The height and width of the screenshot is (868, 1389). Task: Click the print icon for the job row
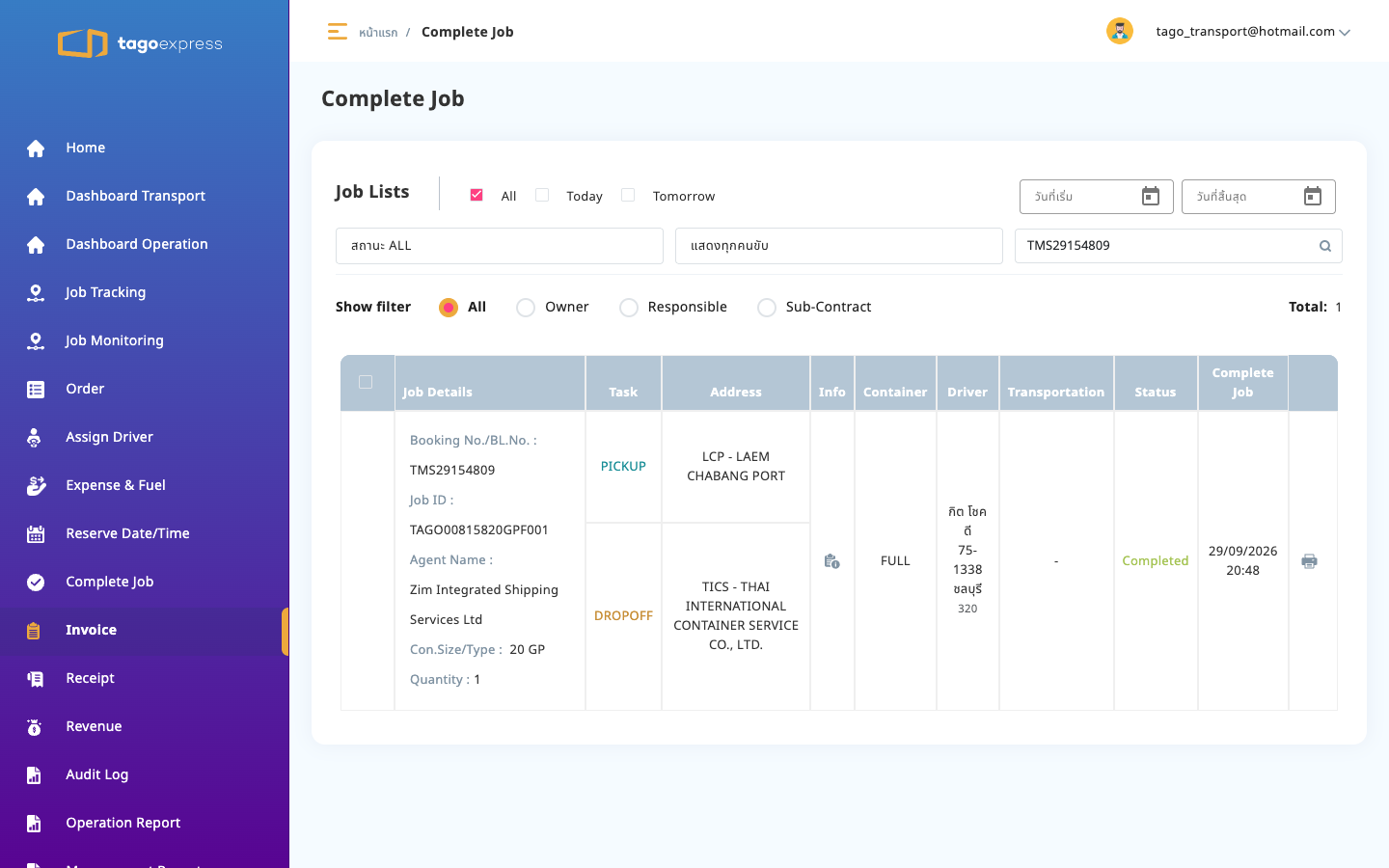(1309, 561)
